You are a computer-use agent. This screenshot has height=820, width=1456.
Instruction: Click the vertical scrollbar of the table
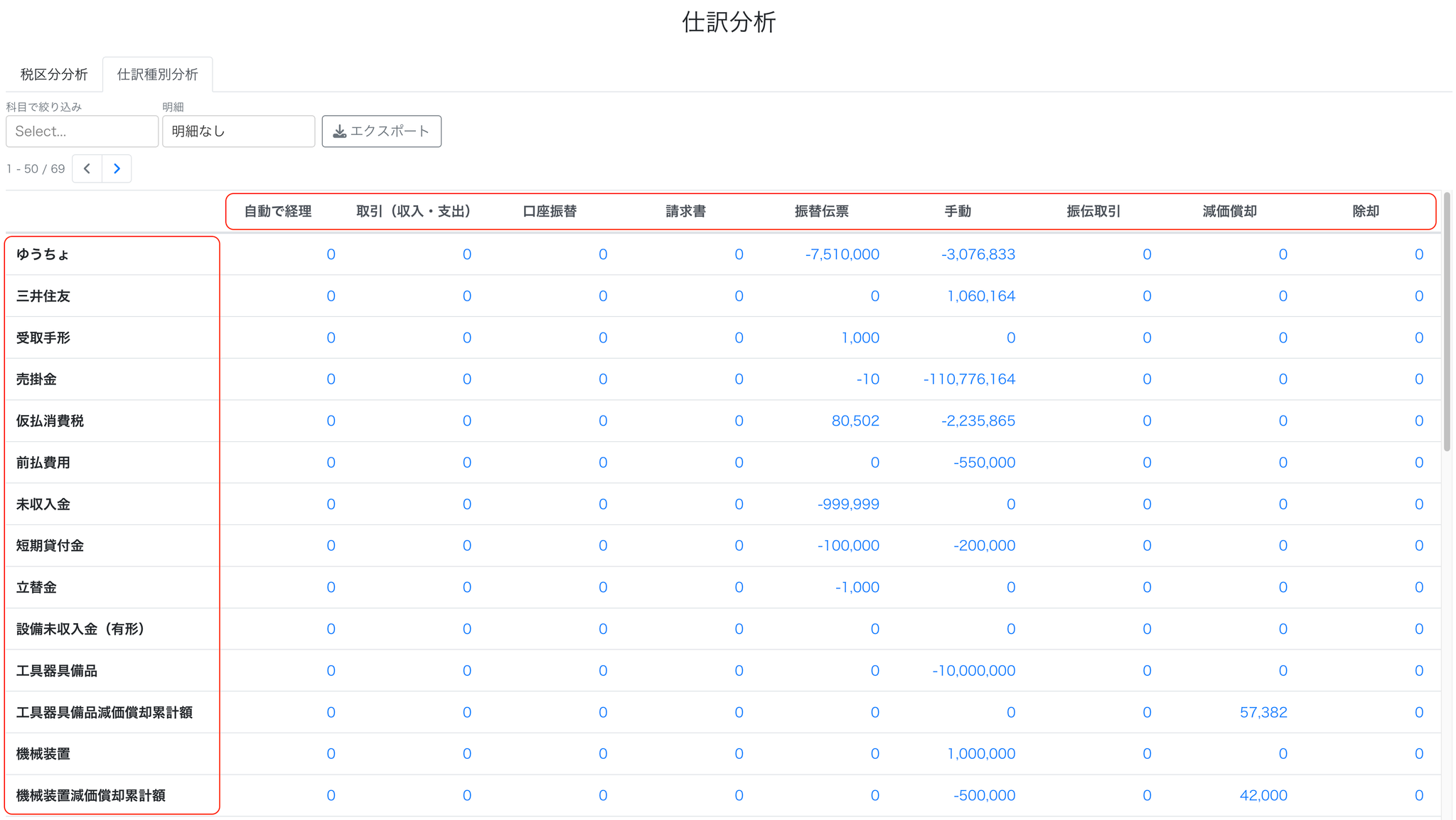1447,321
